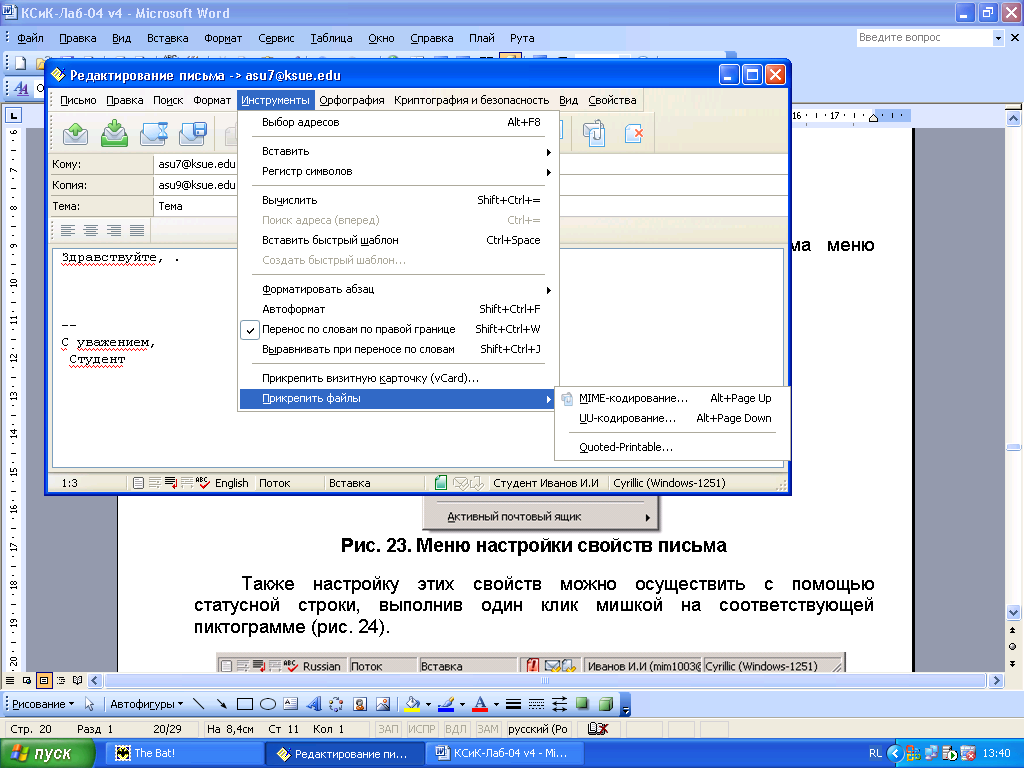Apply blue line color brush
This screenshot has width=1024, height=768.
(447, 704)
